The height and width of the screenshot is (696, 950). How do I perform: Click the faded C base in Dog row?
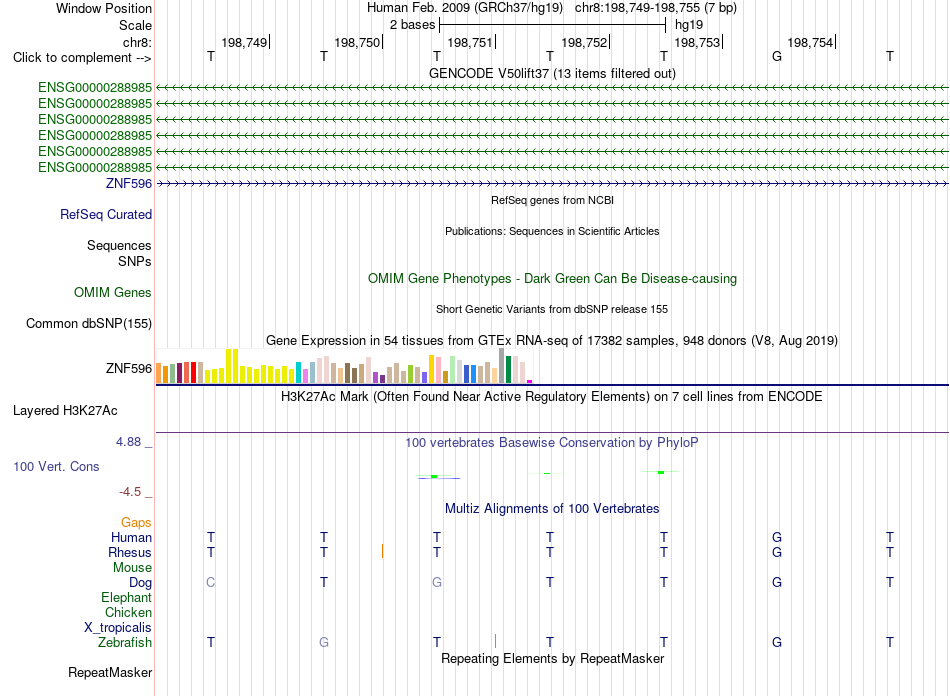(210, 582)
